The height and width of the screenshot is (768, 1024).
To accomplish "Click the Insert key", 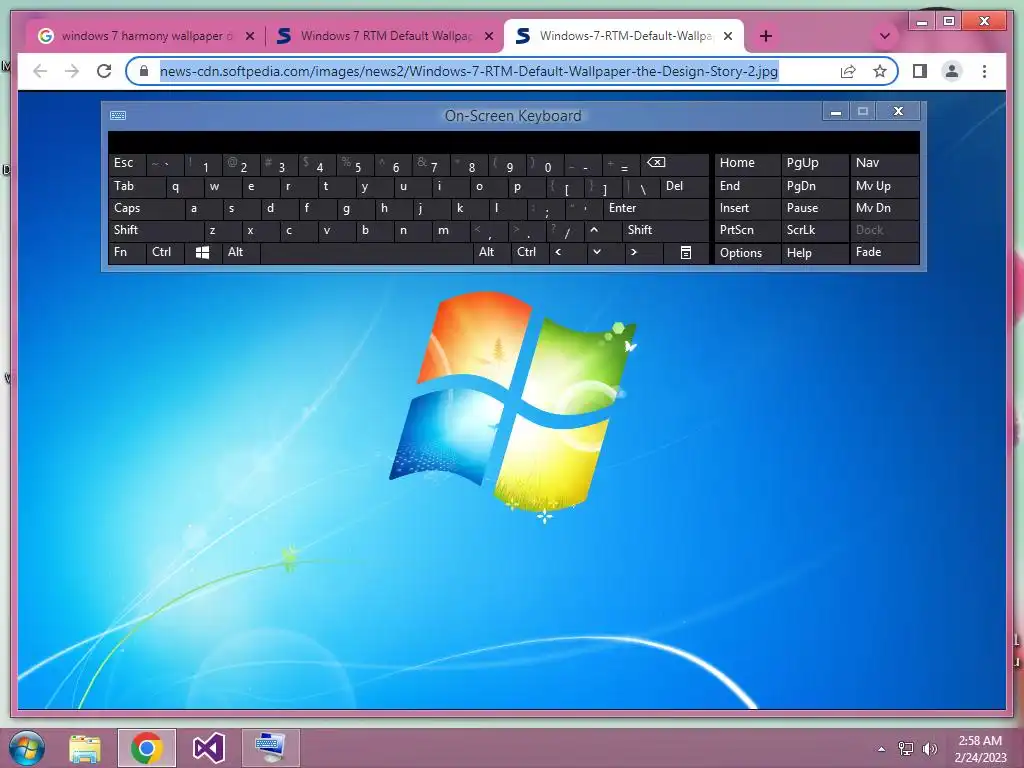I will coord(748,208).
